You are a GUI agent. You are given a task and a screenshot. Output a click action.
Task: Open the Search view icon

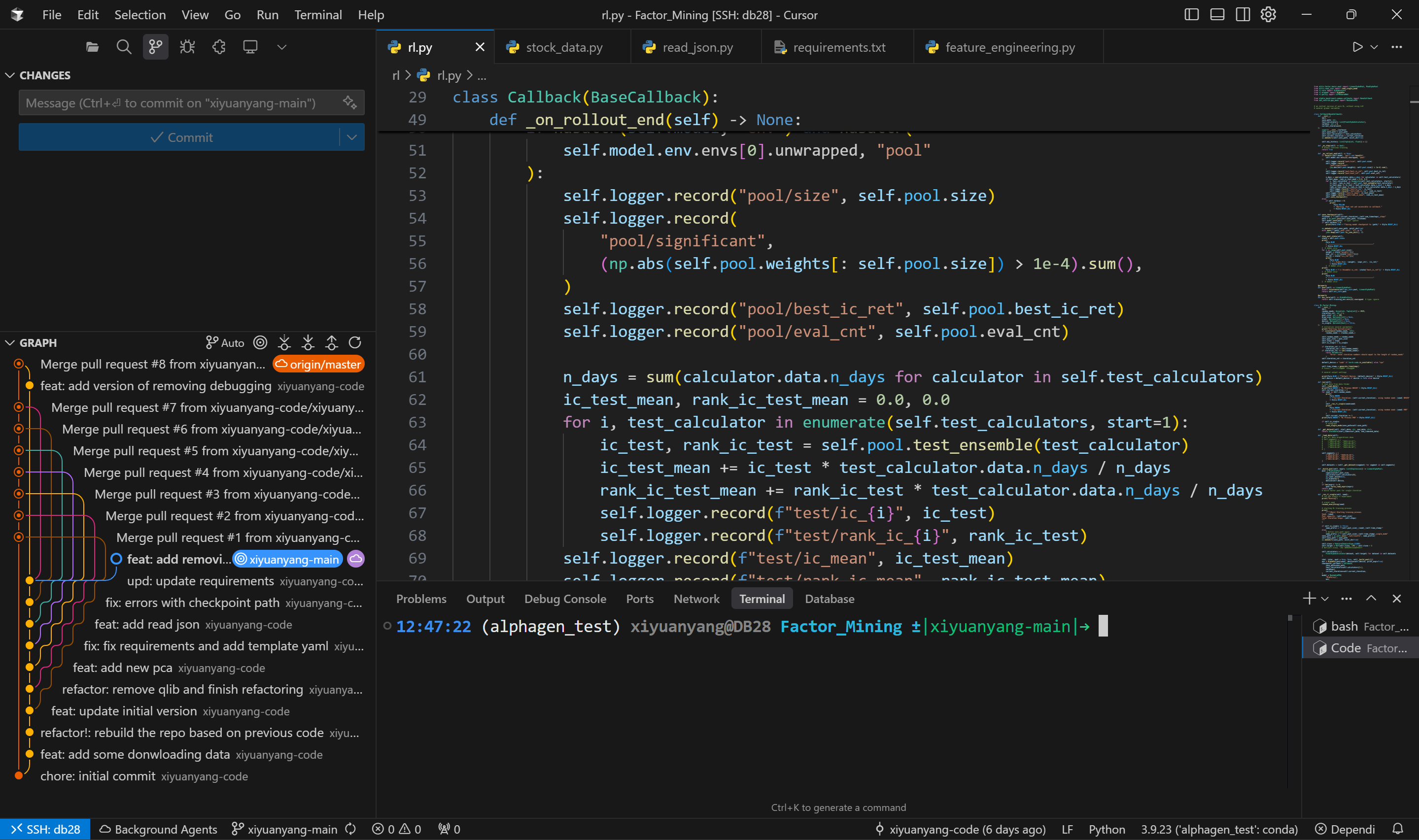coord(123,47)
